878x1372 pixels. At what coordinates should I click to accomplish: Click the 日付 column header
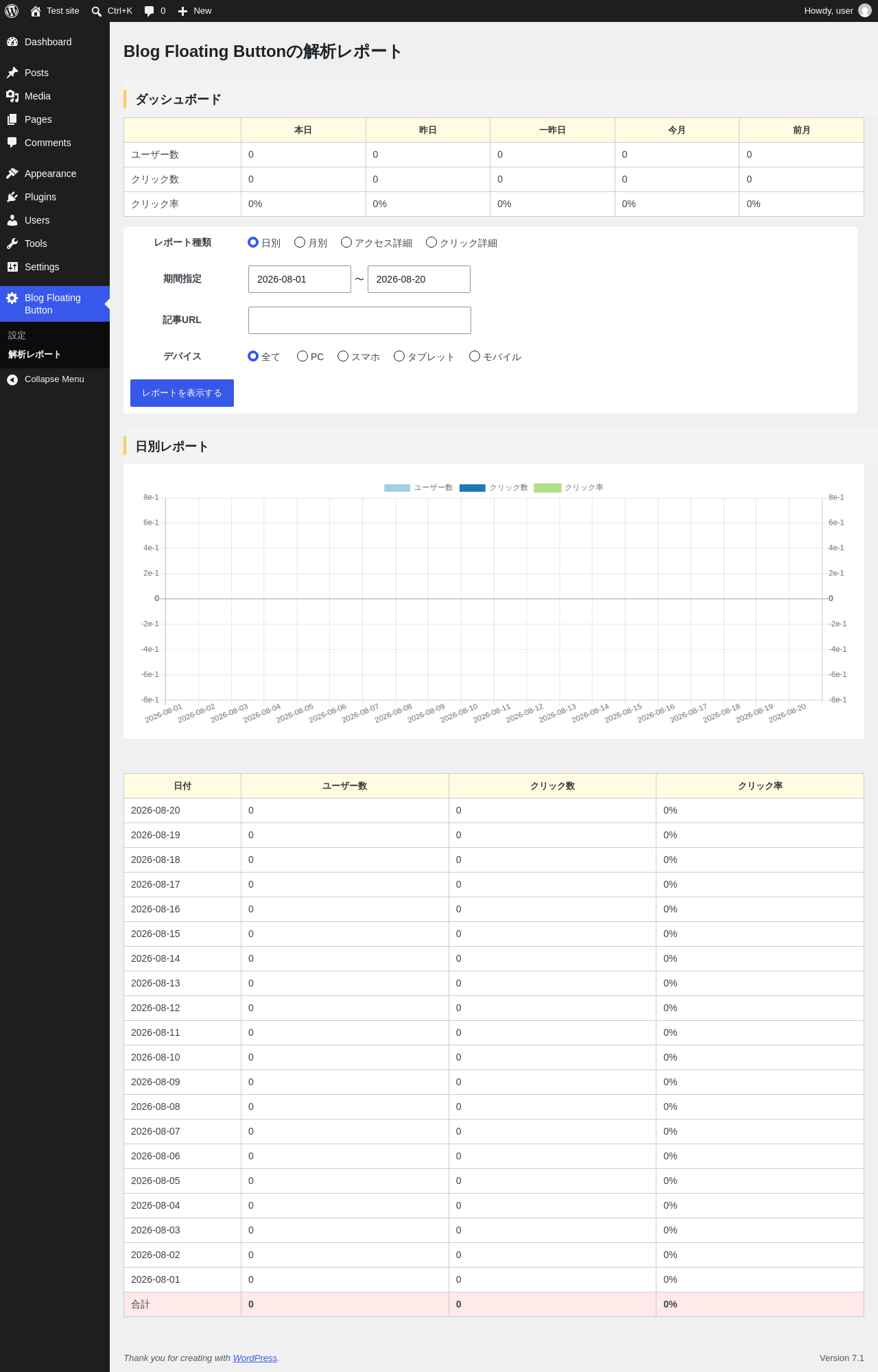182,786
